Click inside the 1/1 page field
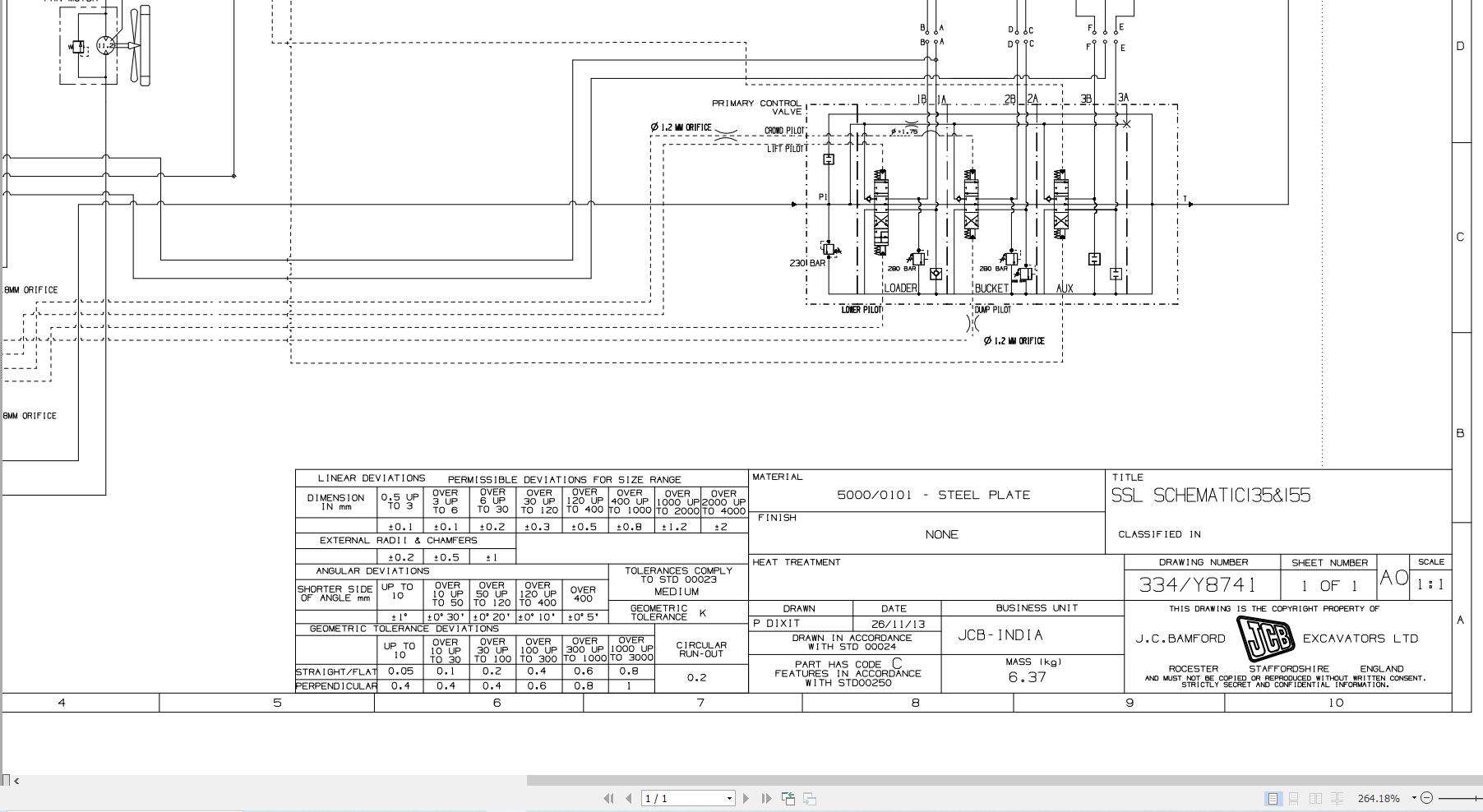The height and width of the screenshot is (812, 1483). 674,797
